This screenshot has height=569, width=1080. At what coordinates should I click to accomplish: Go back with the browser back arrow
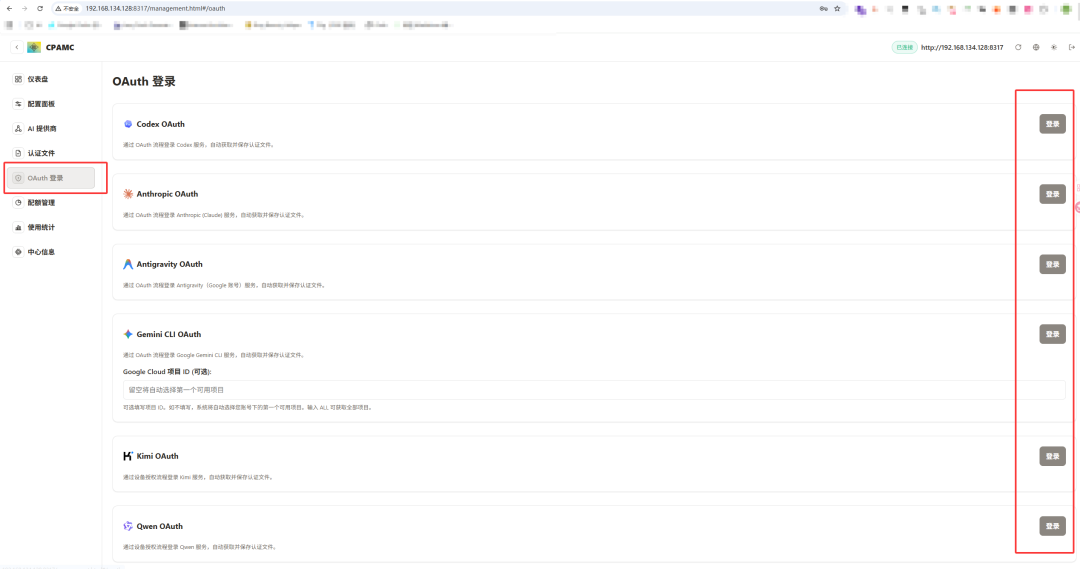coord(9,8)
